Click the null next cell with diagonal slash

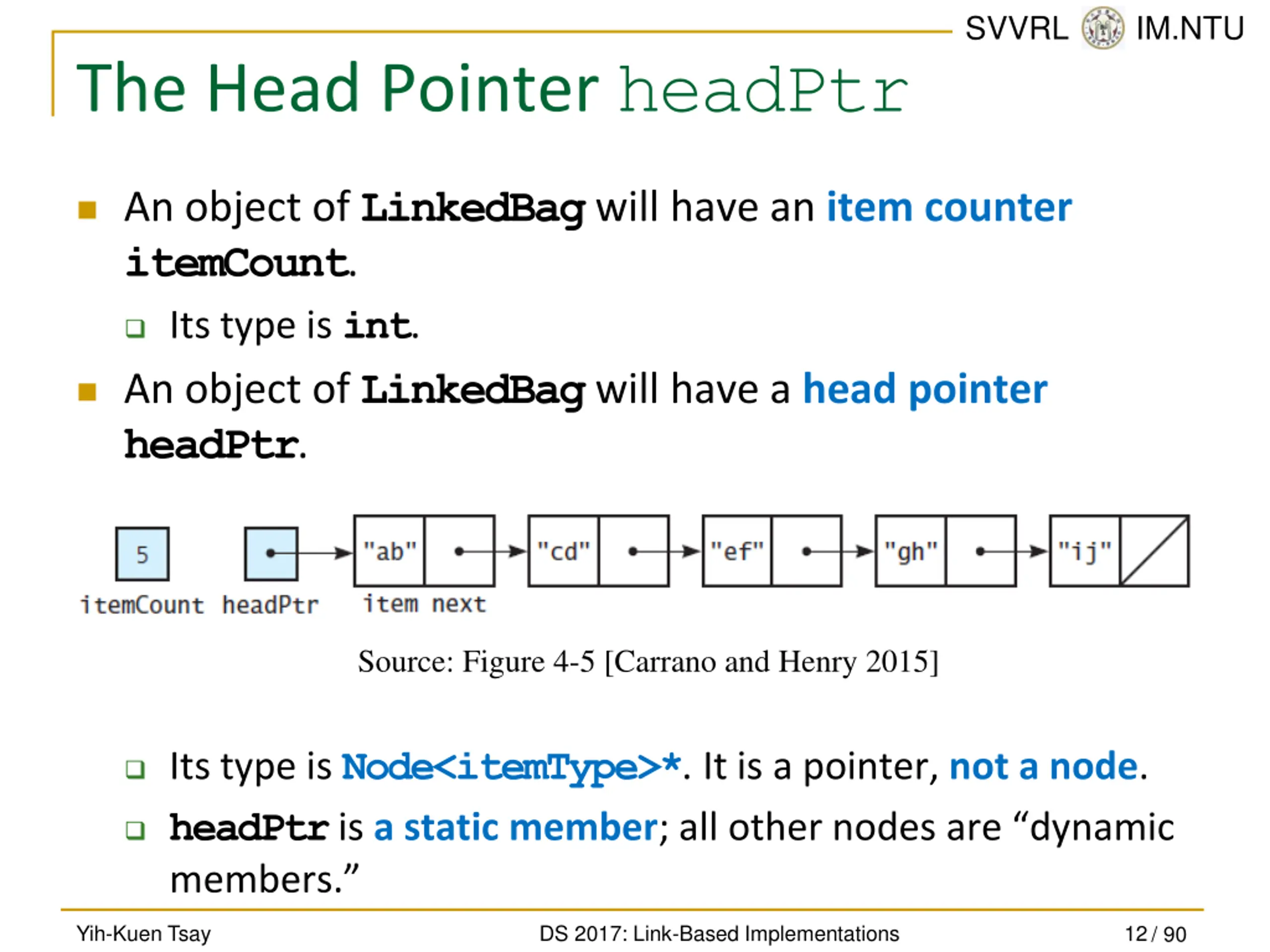[x=1154, y=551]
